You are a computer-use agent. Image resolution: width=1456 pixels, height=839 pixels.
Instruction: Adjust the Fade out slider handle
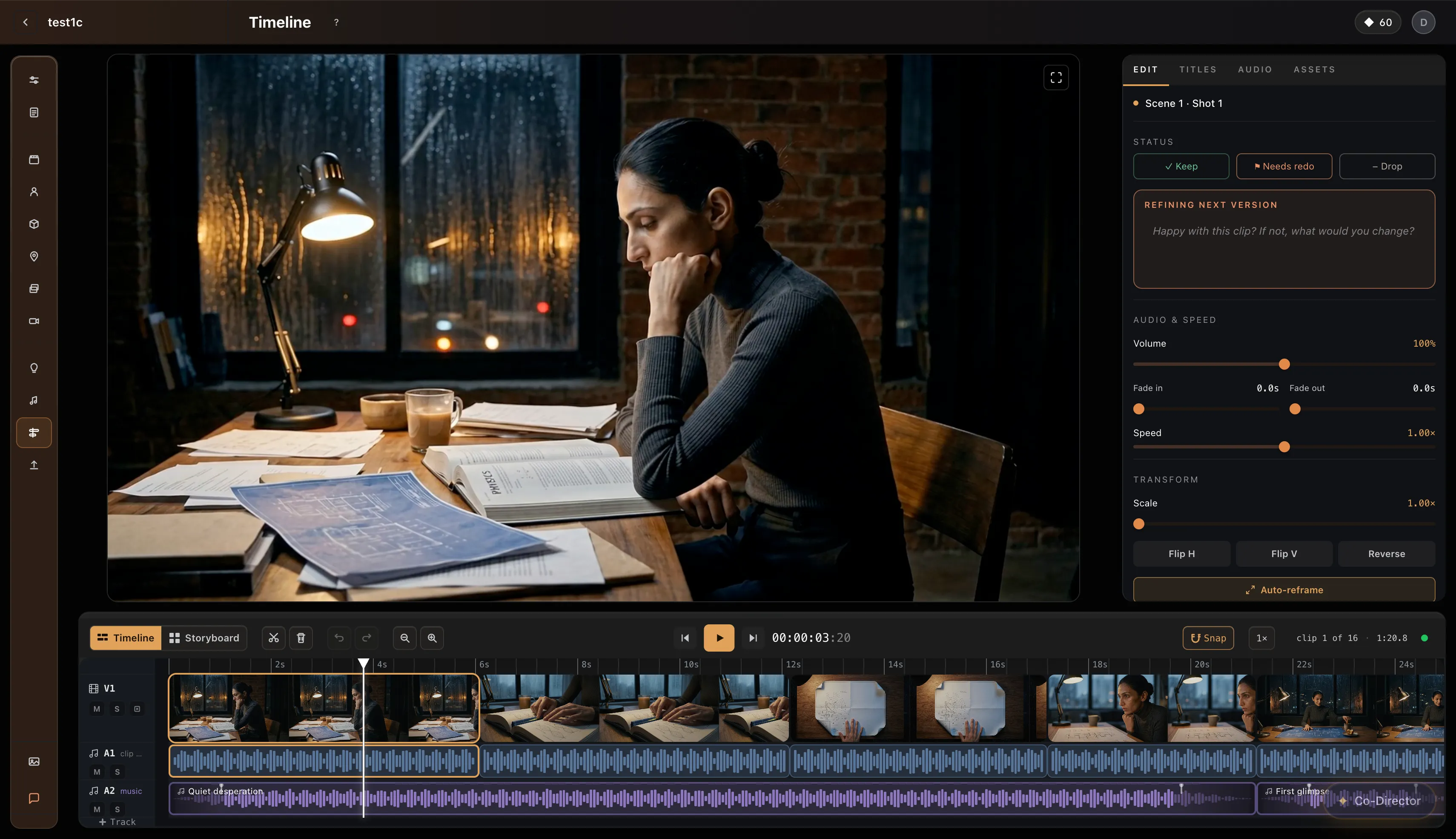pos(1295,409)
